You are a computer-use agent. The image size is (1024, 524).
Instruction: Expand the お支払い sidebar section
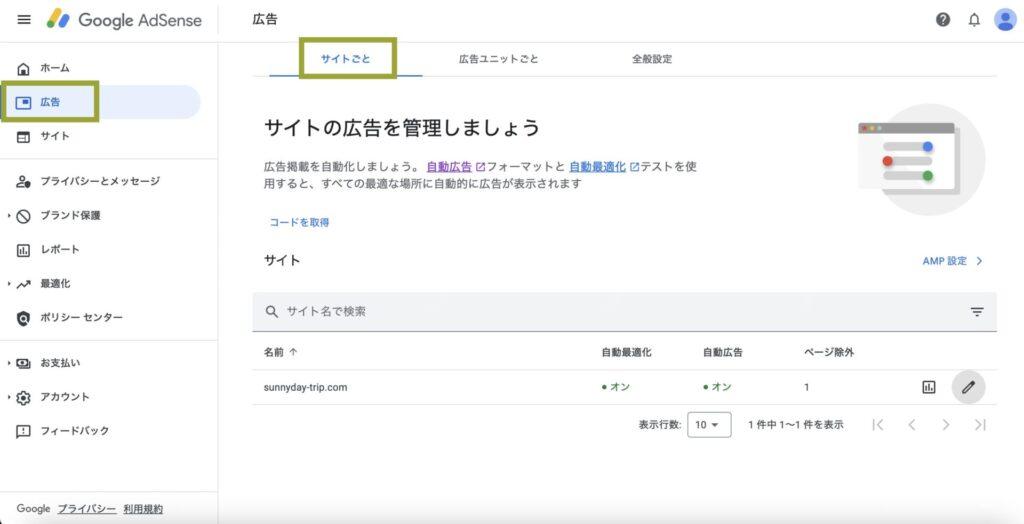9,363
